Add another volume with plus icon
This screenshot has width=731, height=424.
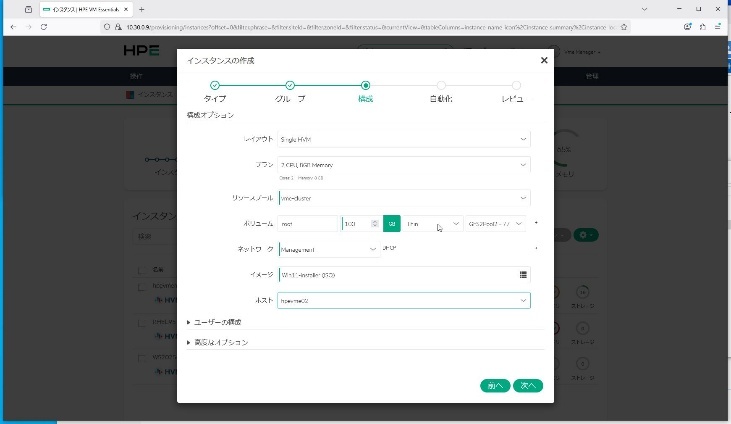click(x=537, y=222)
